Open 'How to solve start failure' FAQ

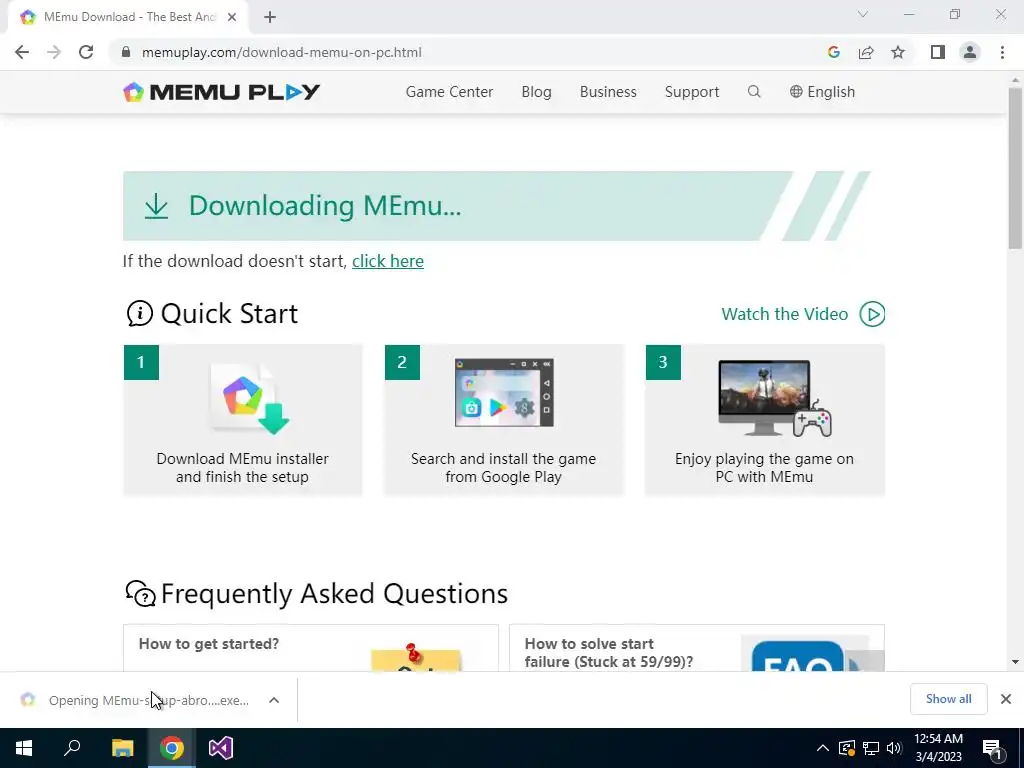[609, 653]
